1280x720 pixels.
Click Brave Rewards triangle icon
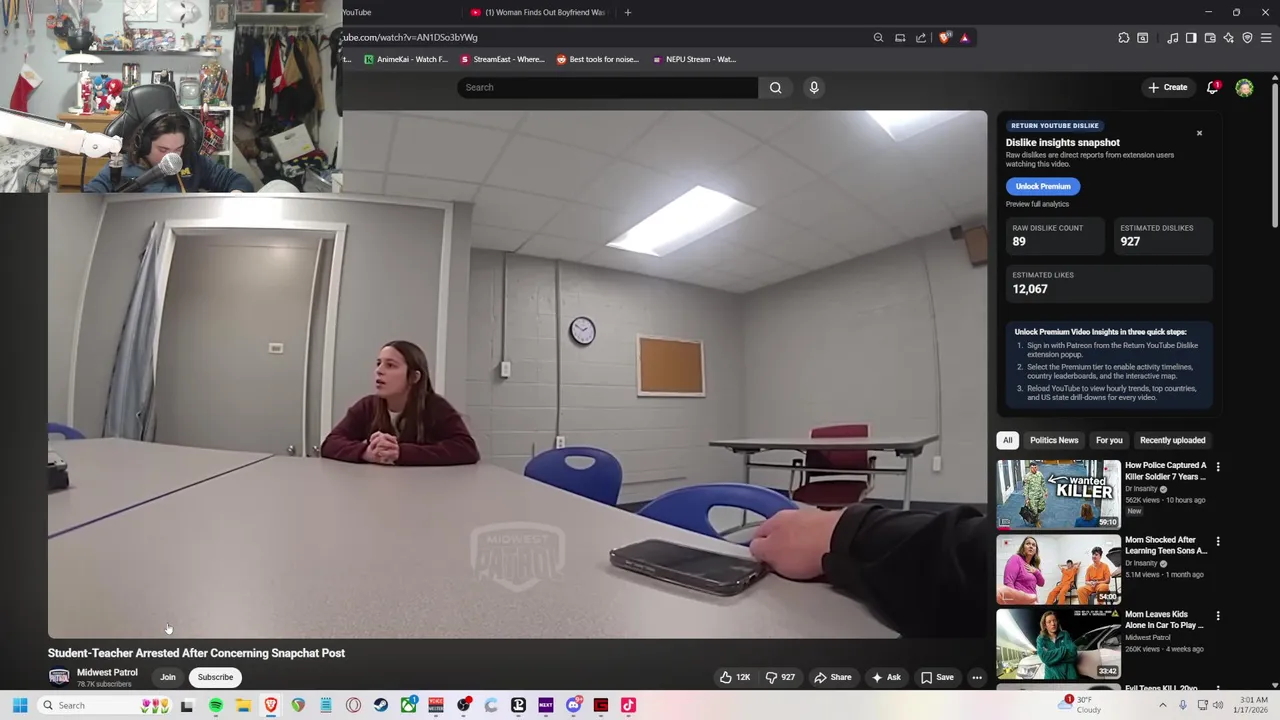coord(965,38)
